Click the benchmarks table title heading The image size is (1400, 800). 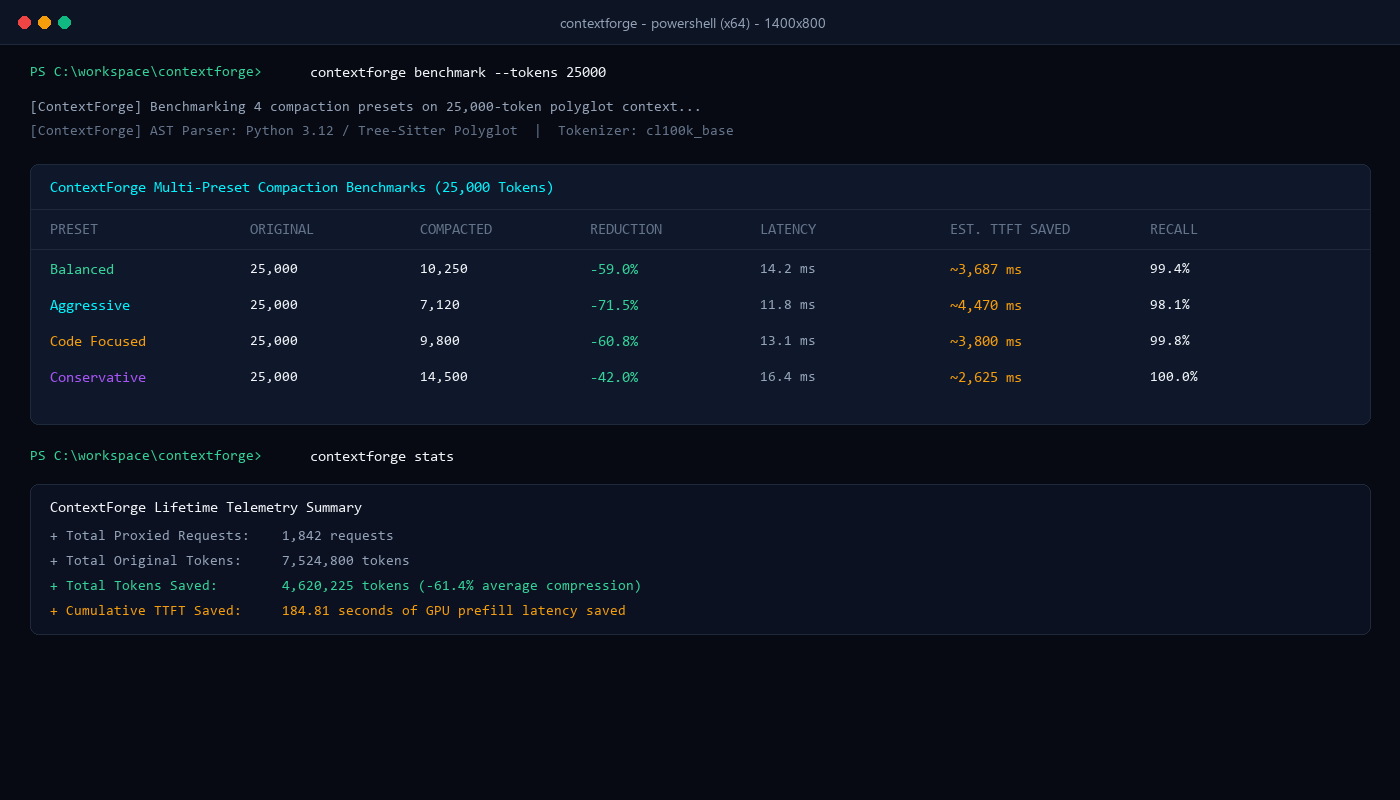click(x=302, y=187)
